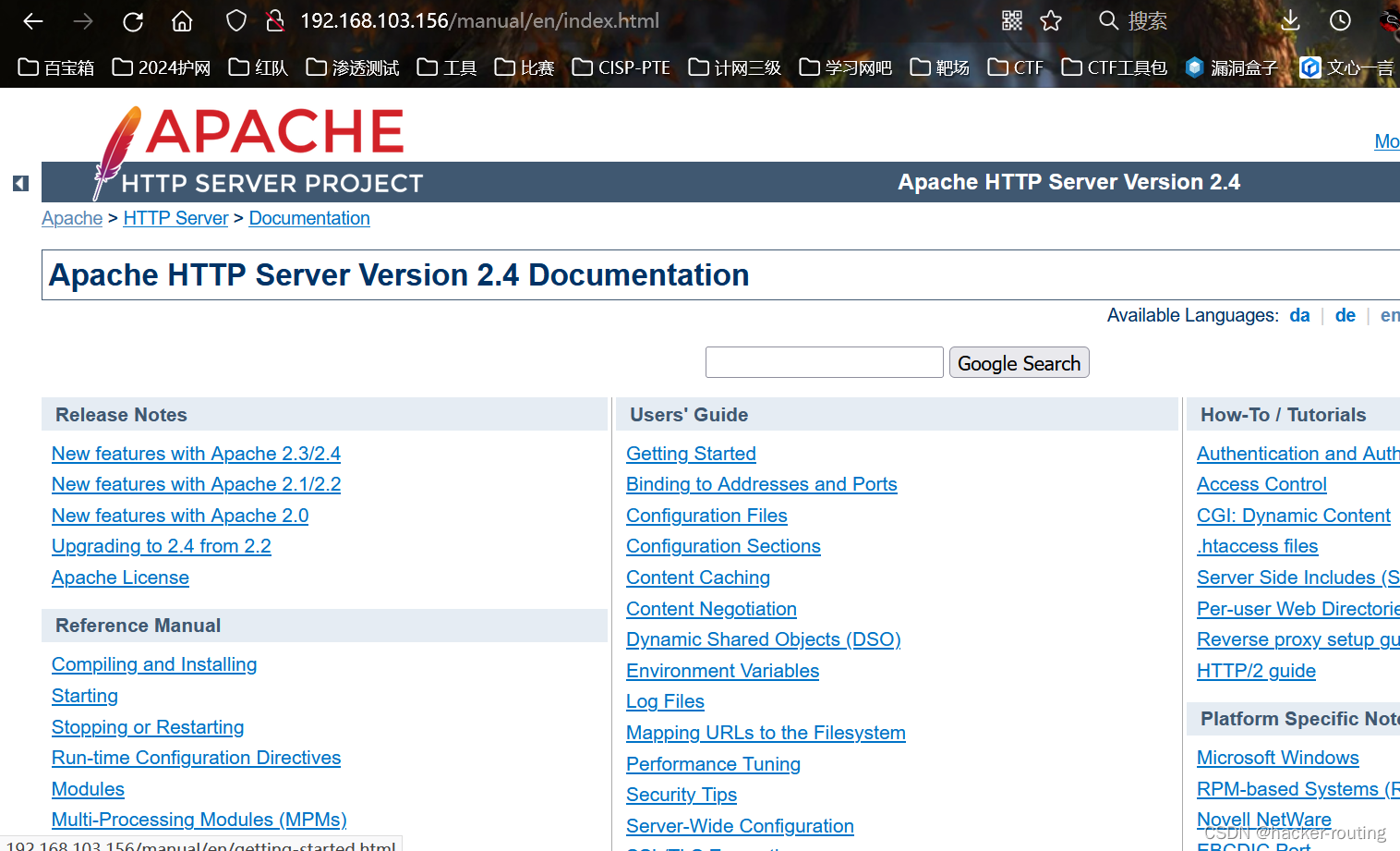Open the Access Control link
Screen dimensions: 1400x851
1261,484
